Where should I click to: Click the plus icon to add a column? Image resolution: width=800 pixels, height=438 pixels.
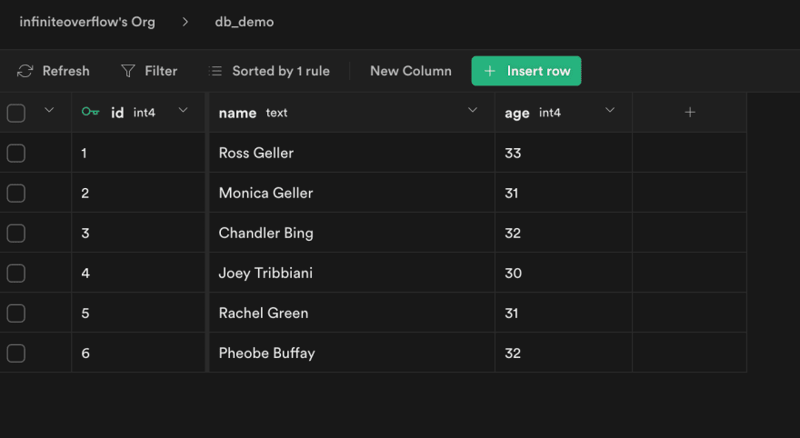[690, 112]
